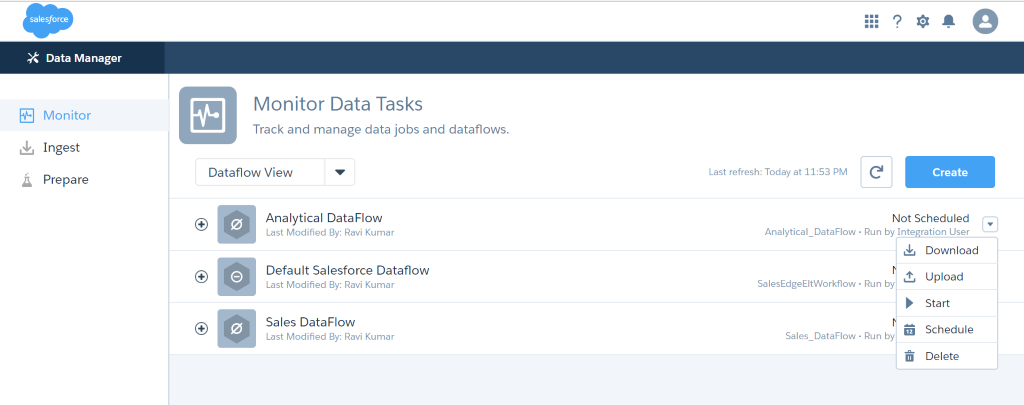The height and width of the screenshot is (405, 1024).
Task: Click the trash icon beside Delete
Action: [x=909, y=356]
